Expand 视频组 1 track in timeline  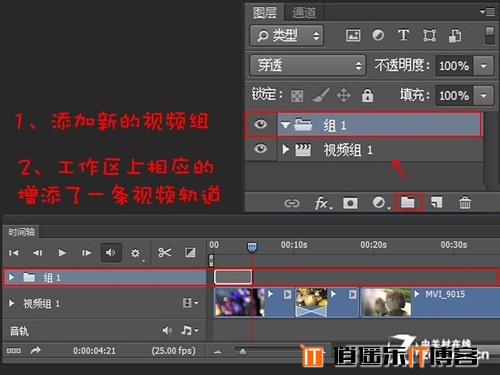pyautogui.click(x=12, y=303)
